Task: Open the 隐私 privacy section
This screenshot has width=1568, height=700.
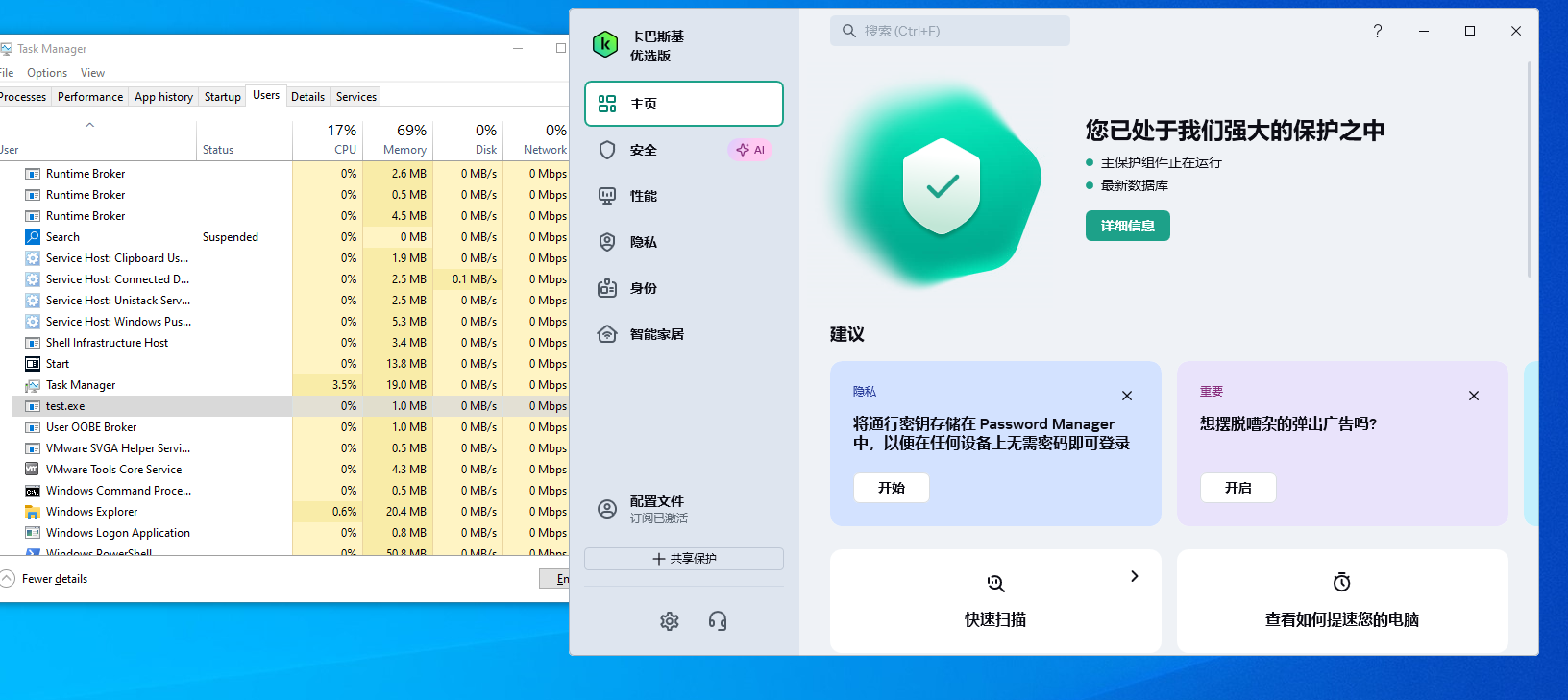Action: coord(684,242)
